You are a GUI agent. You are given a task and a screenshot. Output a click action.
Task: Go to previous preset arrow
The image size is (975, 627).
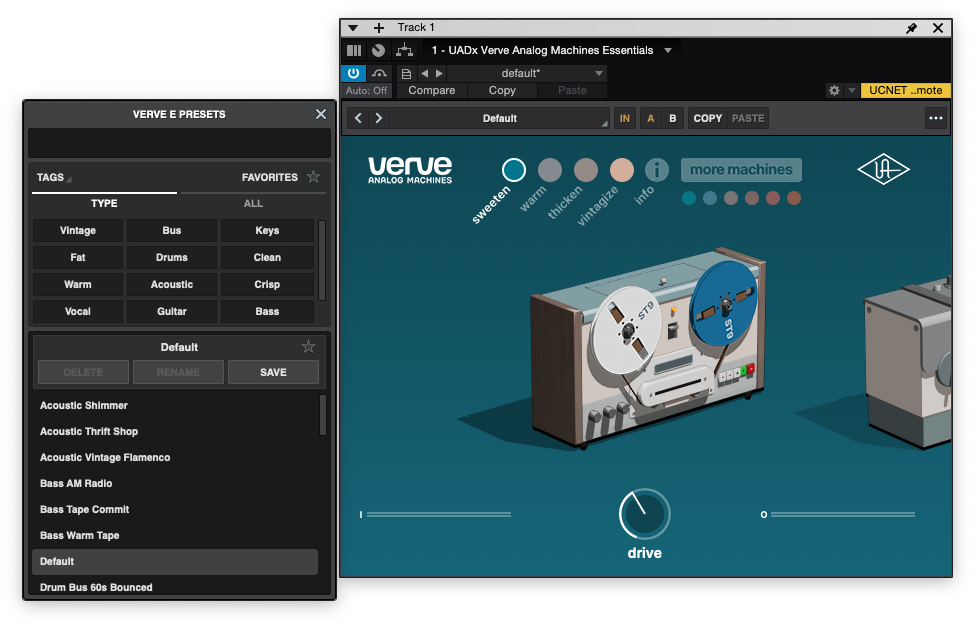(358, 118)
